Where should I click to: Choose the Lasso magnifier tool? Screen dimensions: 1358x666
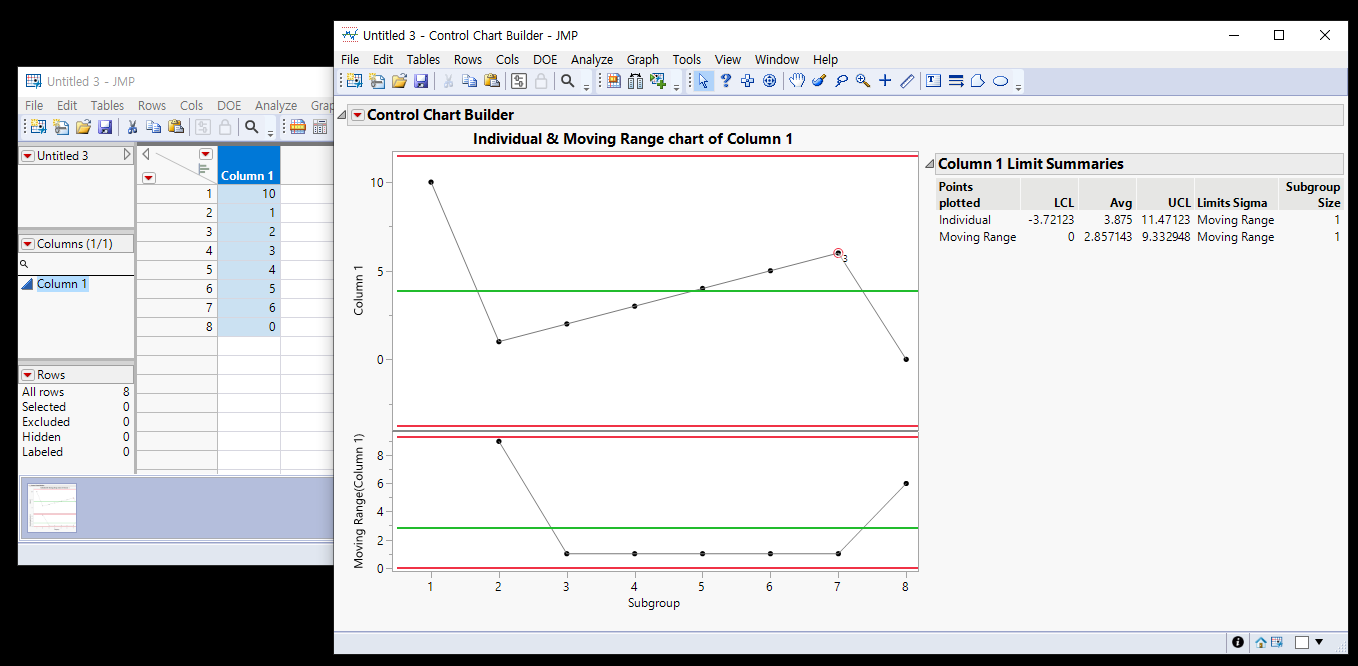[841, 80]
